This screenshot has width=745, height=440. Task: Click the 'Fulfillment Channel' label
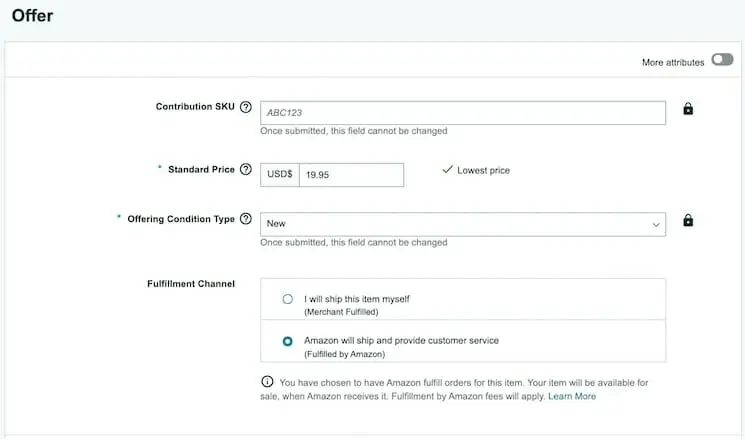(x=191, y=284)
